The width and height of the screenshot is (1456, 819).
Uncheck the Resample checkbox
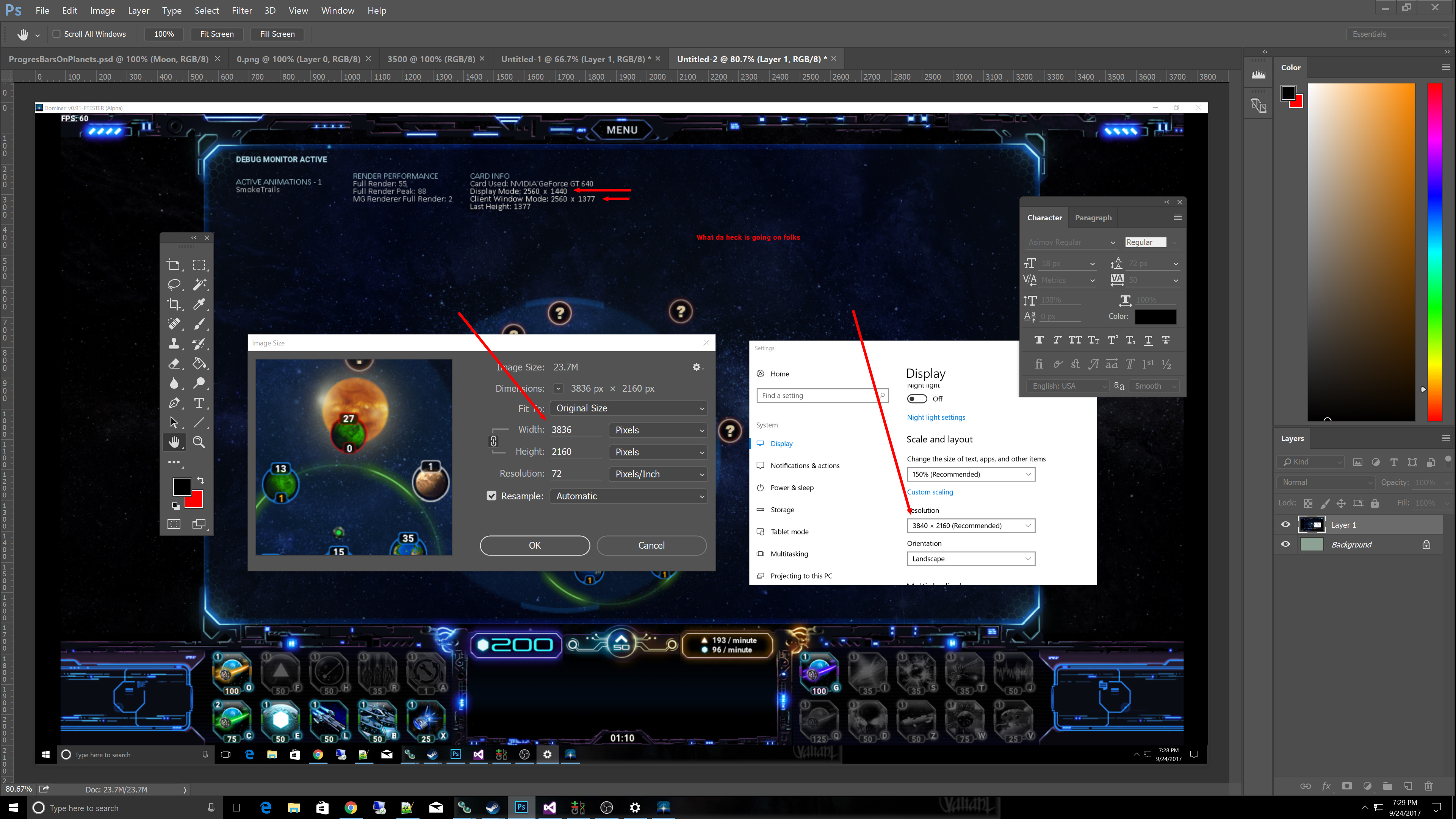(x=491, y=496)
